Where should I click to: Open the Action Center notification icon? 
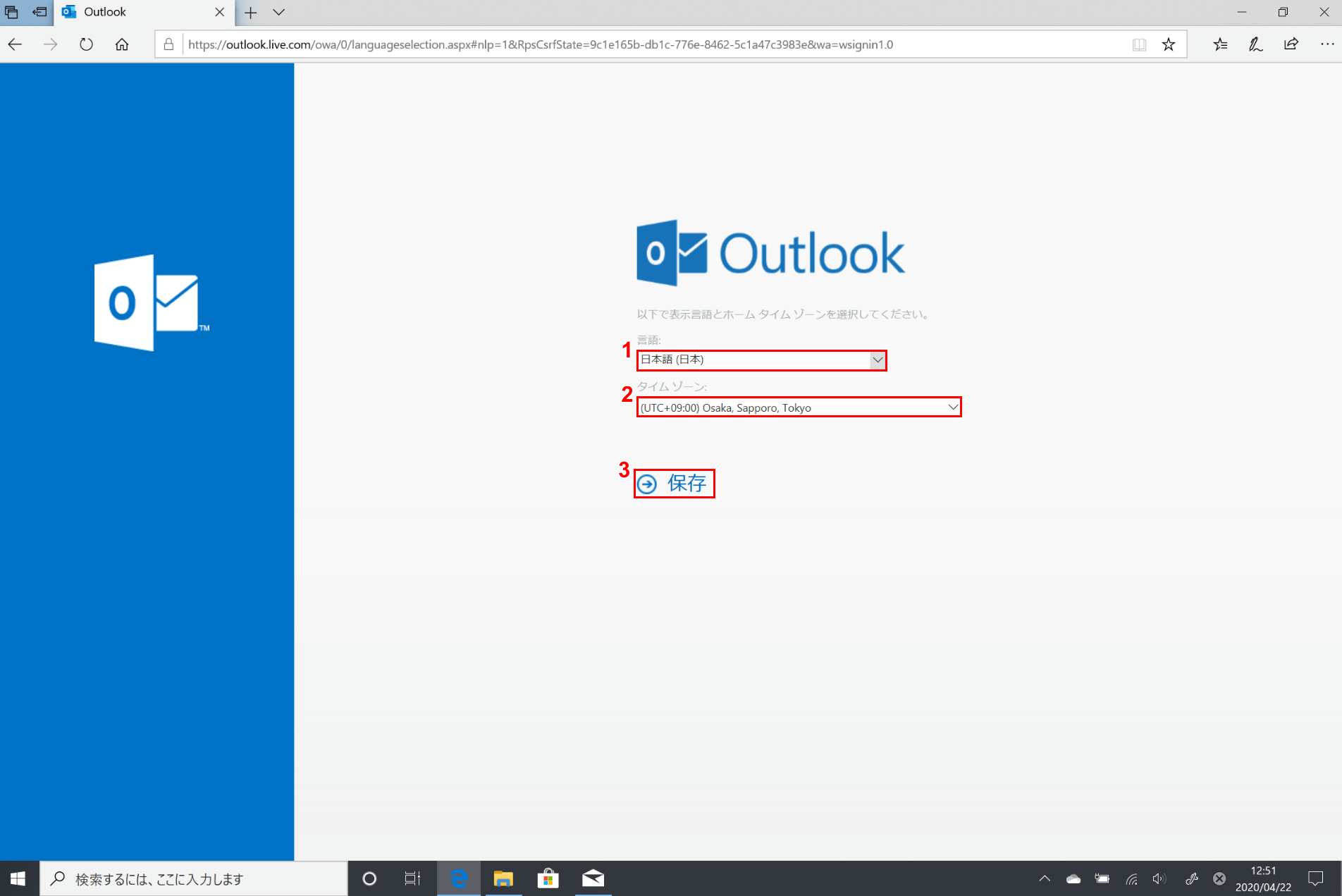[x=1316, y=878]
